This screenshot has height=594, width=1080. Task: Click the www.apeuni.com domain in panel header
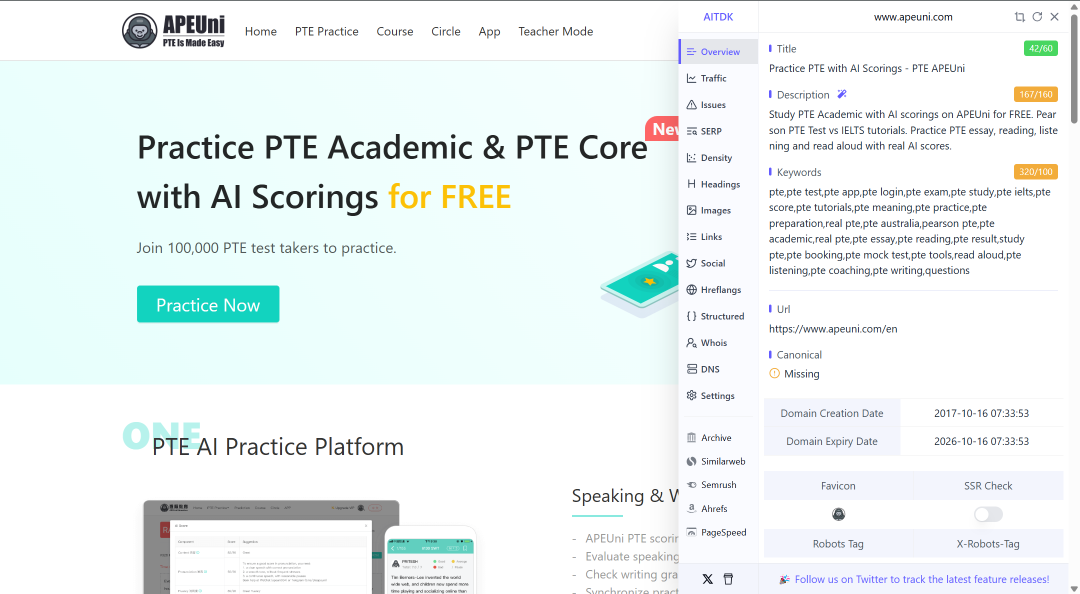(x=913, y=17)
